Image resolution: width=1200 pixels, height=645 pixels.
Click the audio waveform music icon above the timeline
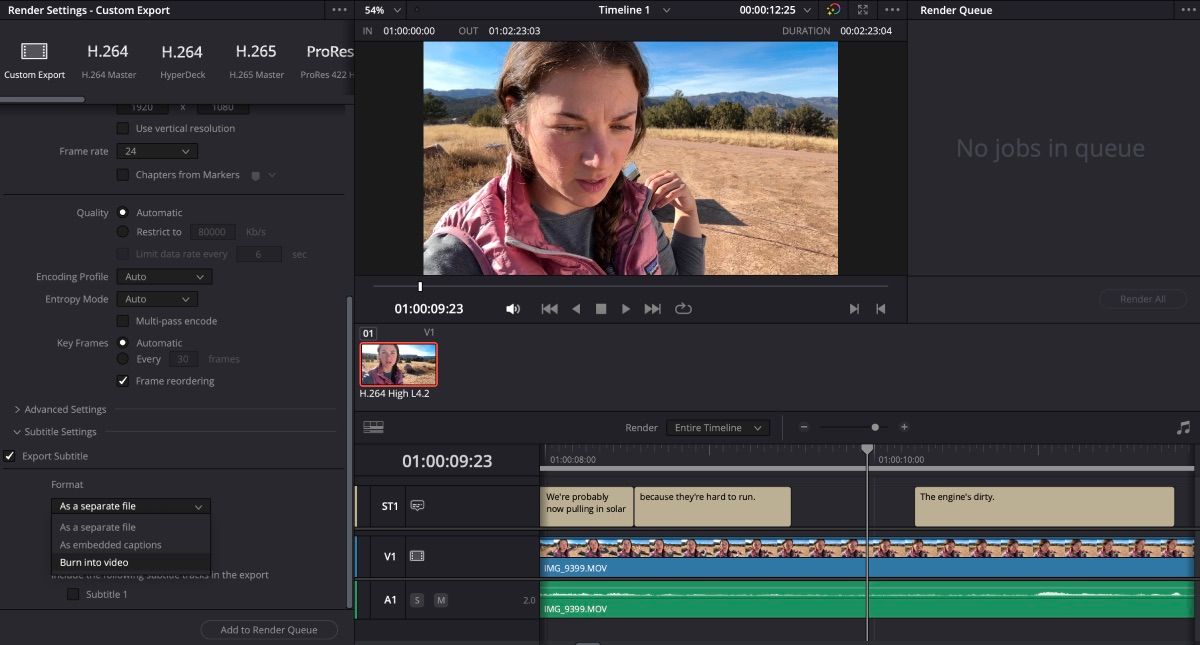pyautogui.click(x=1183, y=427)
